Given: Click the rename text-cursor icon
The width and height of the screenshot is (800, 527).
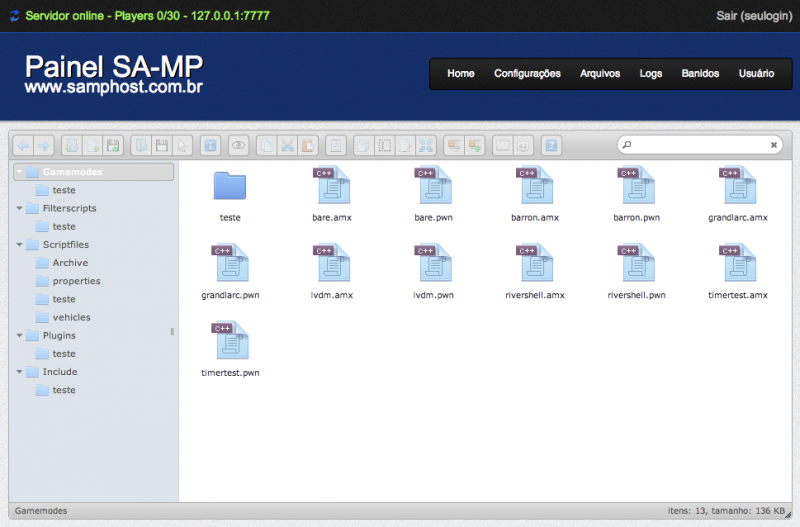Looking at the screenshot, I should 385,146.
